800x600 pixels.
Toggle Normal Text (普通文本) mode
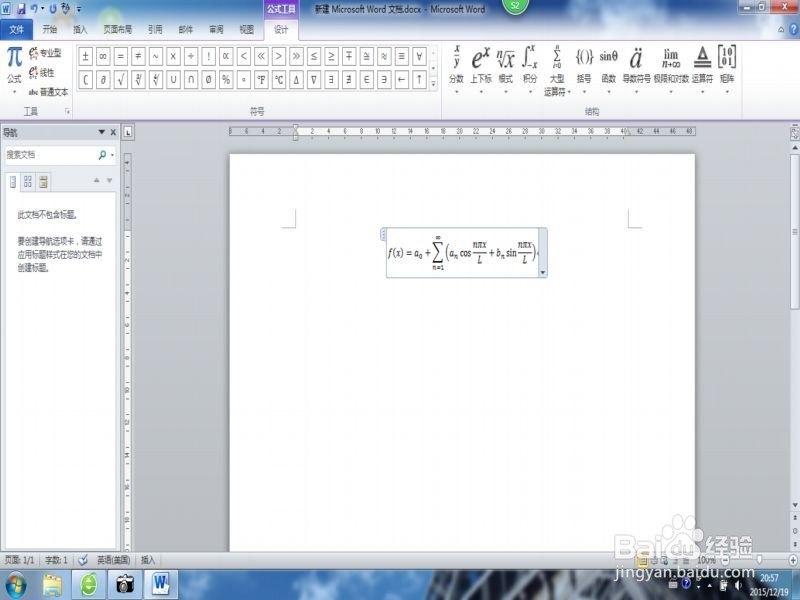coord(48,92)
